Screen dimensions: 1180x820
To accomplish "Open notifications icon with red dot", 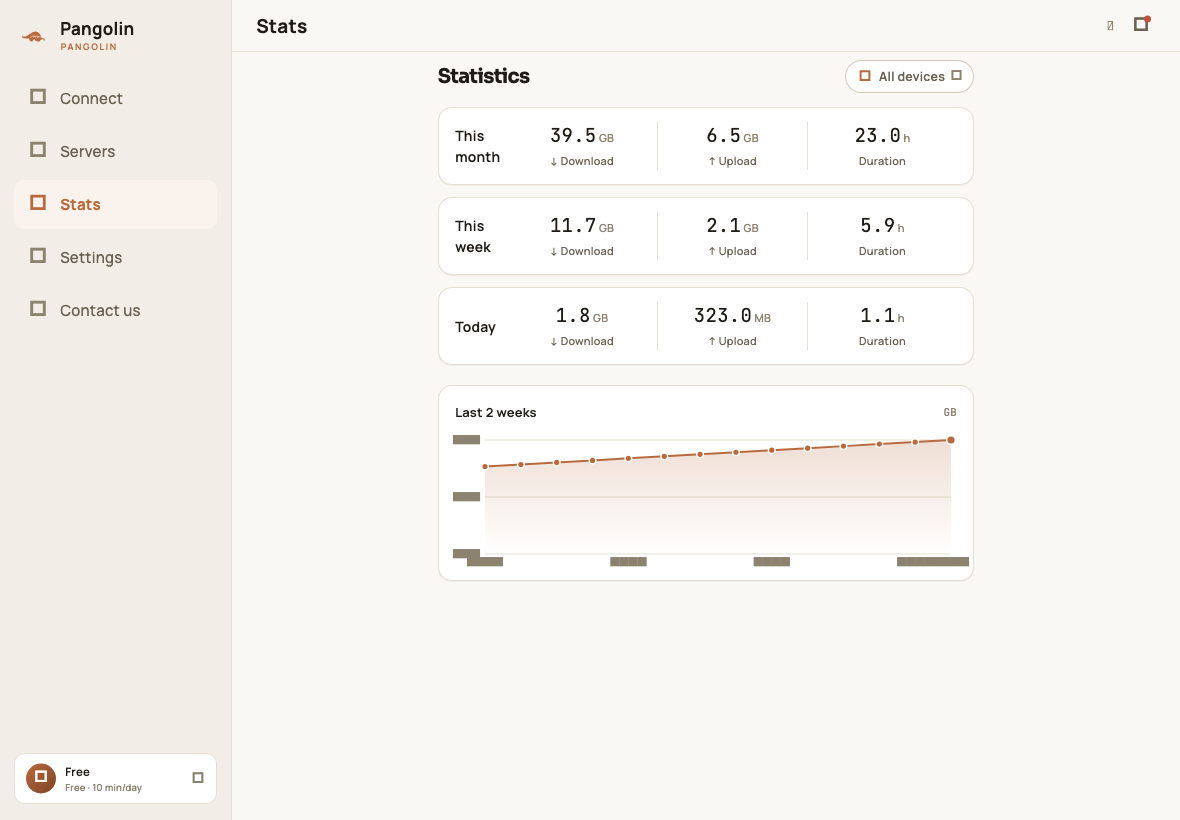I will click(x=1142, y=24).
